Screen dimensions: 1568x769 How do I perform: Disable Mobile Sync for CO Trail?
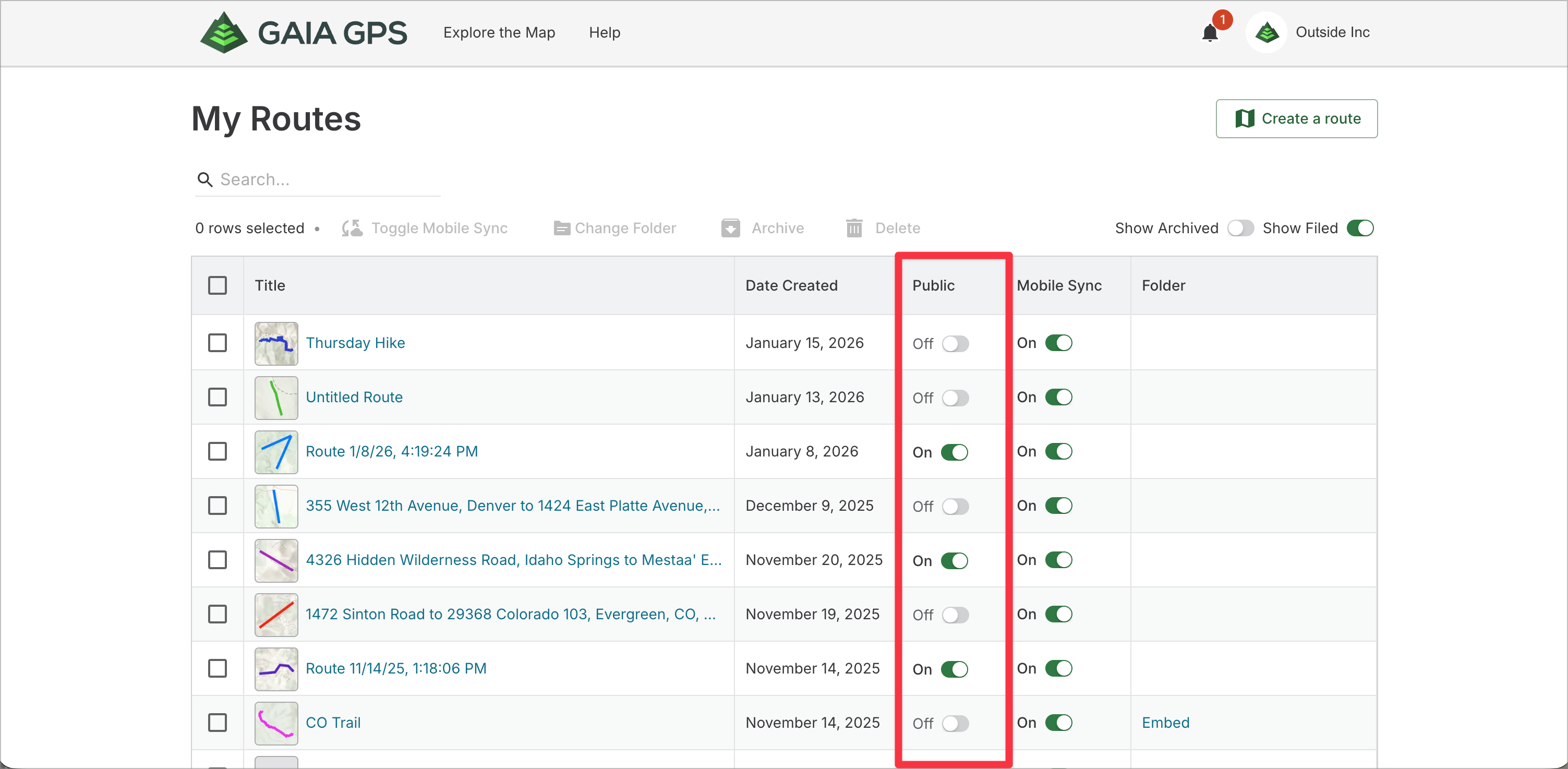pyautogui.click(x=1058, y=723)
